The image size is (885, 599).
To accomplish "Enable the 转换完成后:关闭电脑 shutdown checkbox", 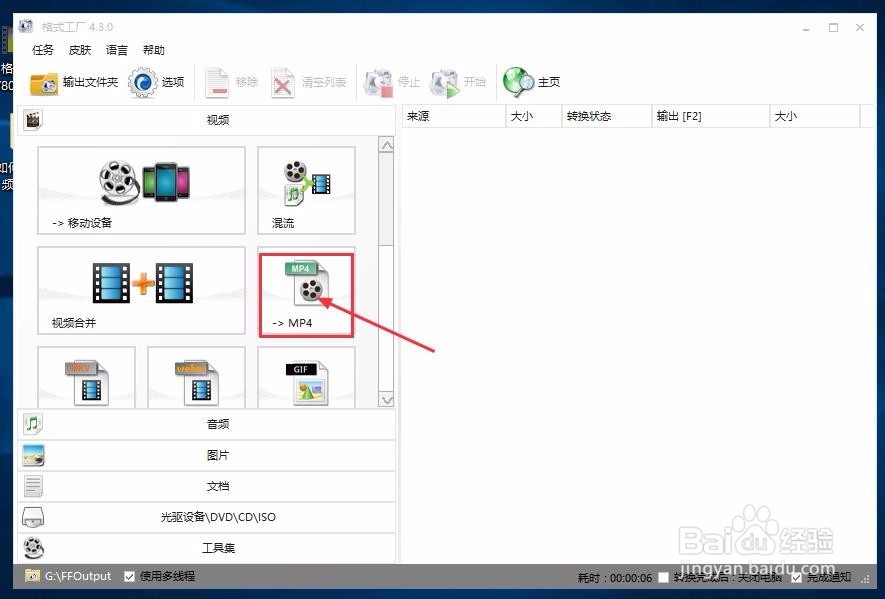I will click(x=664, y=577).
